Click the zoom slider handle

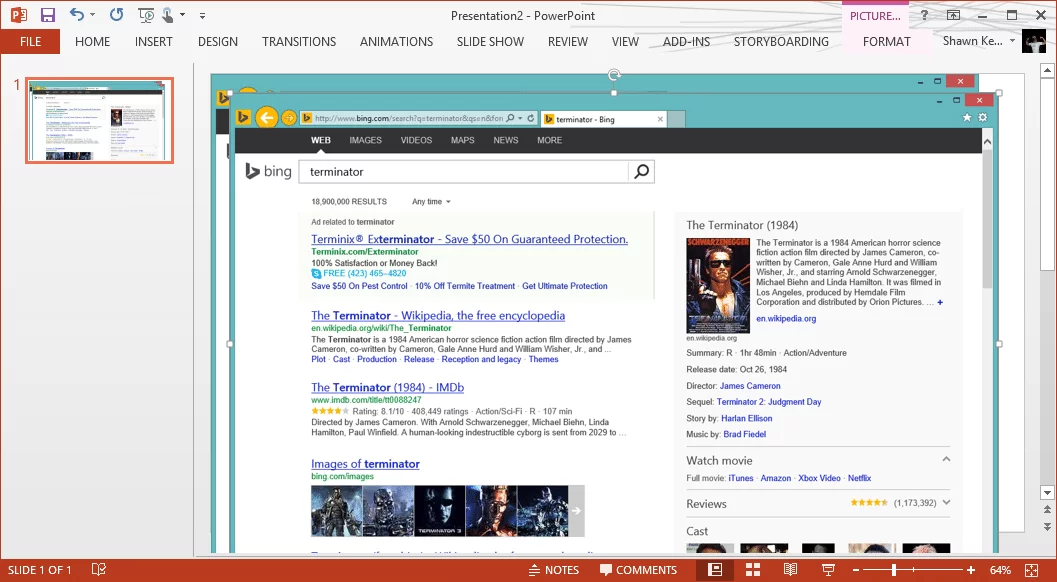click(x=894, y=570)
